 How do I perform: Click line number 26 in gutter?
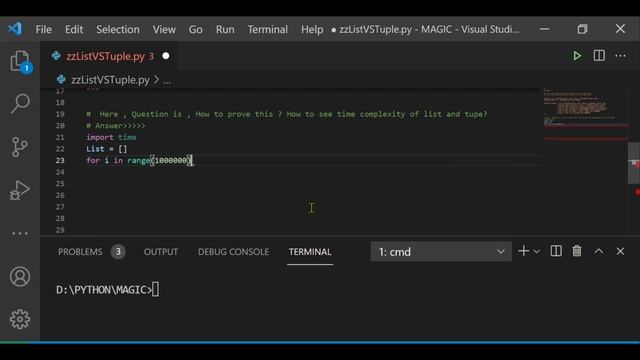point(60,195)
